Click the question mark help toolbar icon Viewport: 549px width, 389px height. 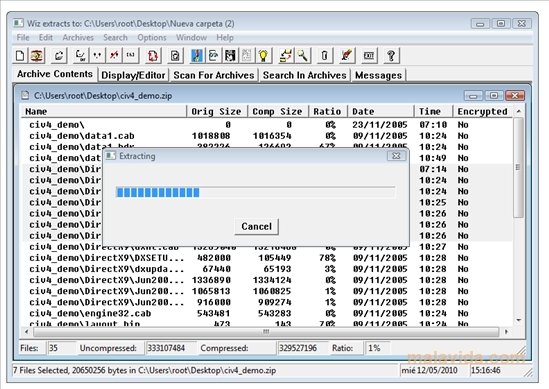click(x=391, y=56)
